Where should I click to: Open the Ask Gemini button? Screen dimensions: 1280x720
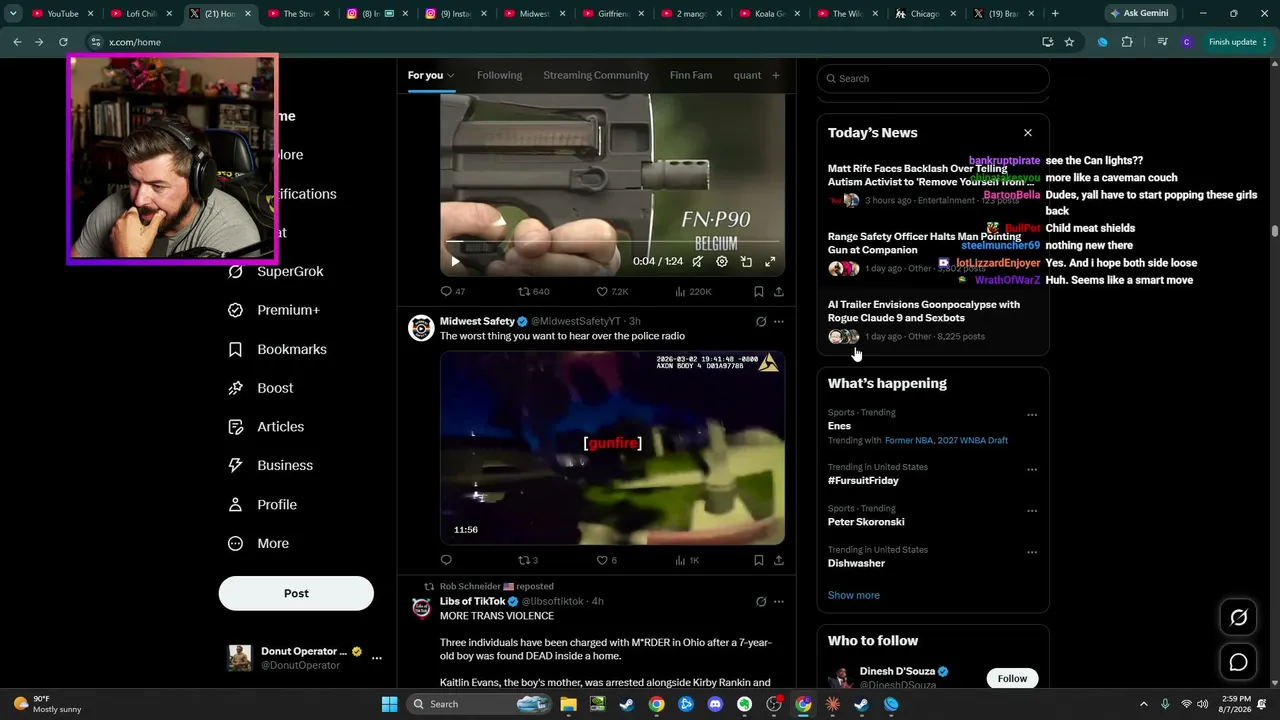tap(1140, 13)
